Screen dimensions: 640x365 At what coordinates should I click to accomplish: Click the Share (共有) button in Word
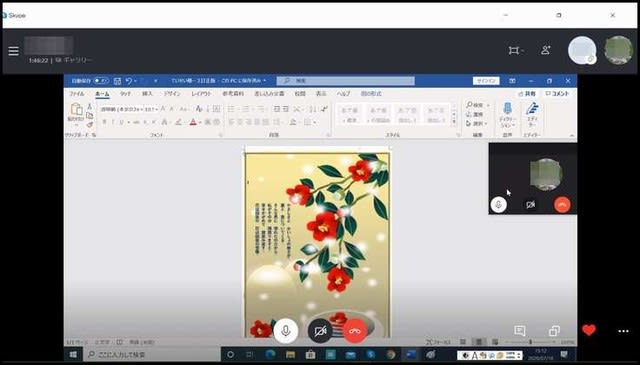[x=527, y=93]
